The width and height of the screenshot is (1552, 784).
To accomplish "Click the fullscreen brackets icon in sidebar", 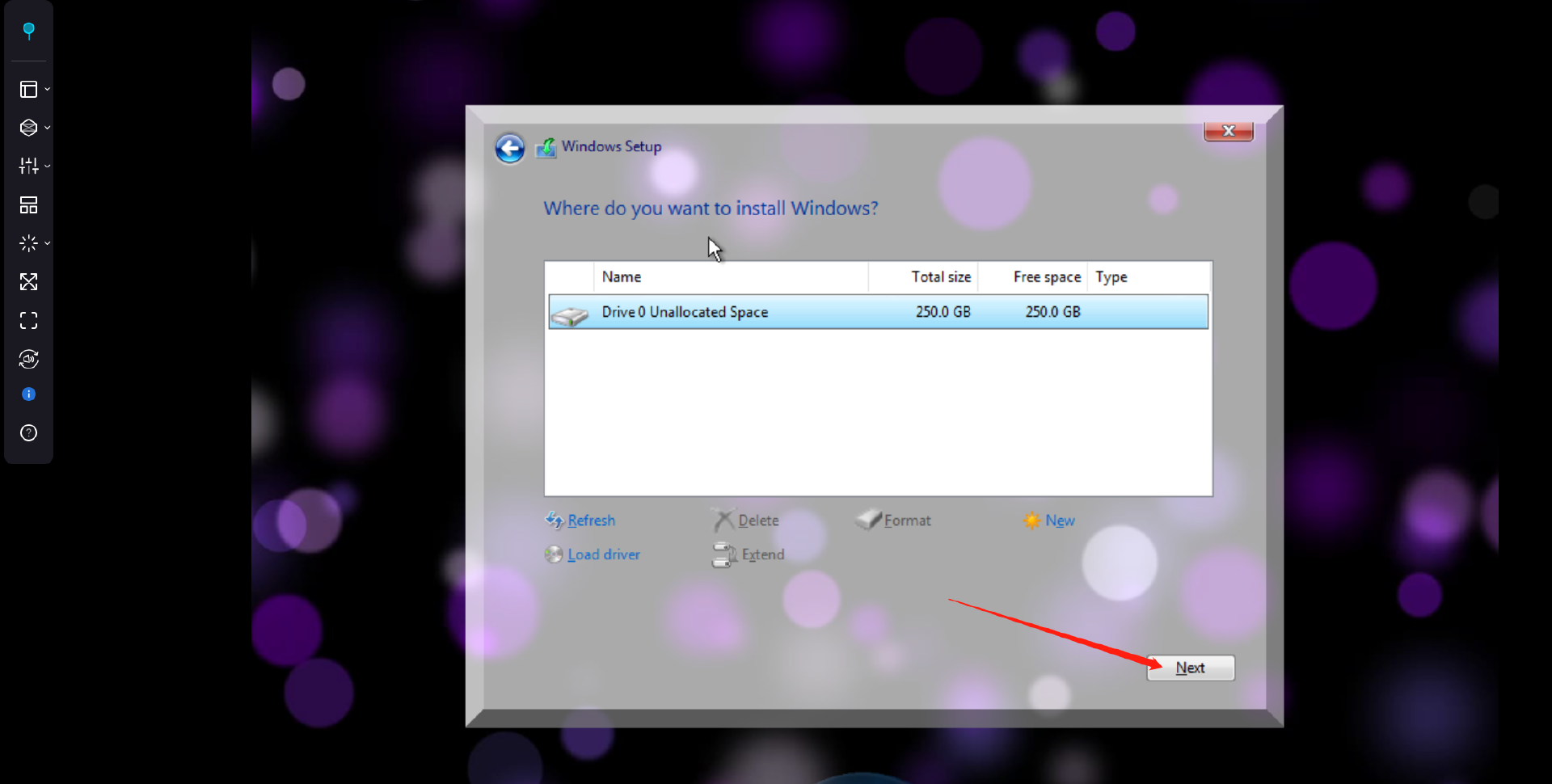I will pos(28,321).
